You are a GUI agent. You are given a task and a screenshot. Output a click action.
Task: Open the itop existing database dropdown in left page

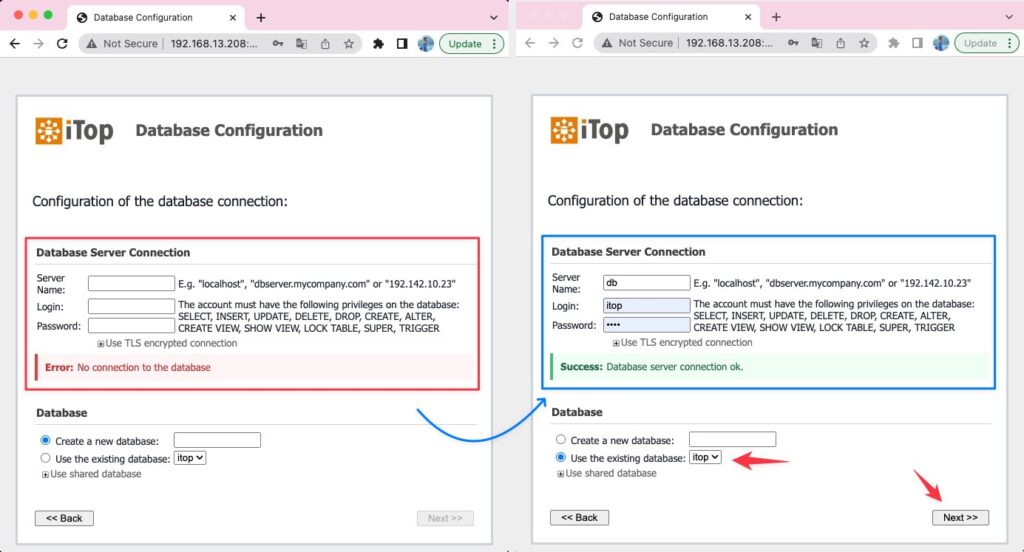coord(190,458)
